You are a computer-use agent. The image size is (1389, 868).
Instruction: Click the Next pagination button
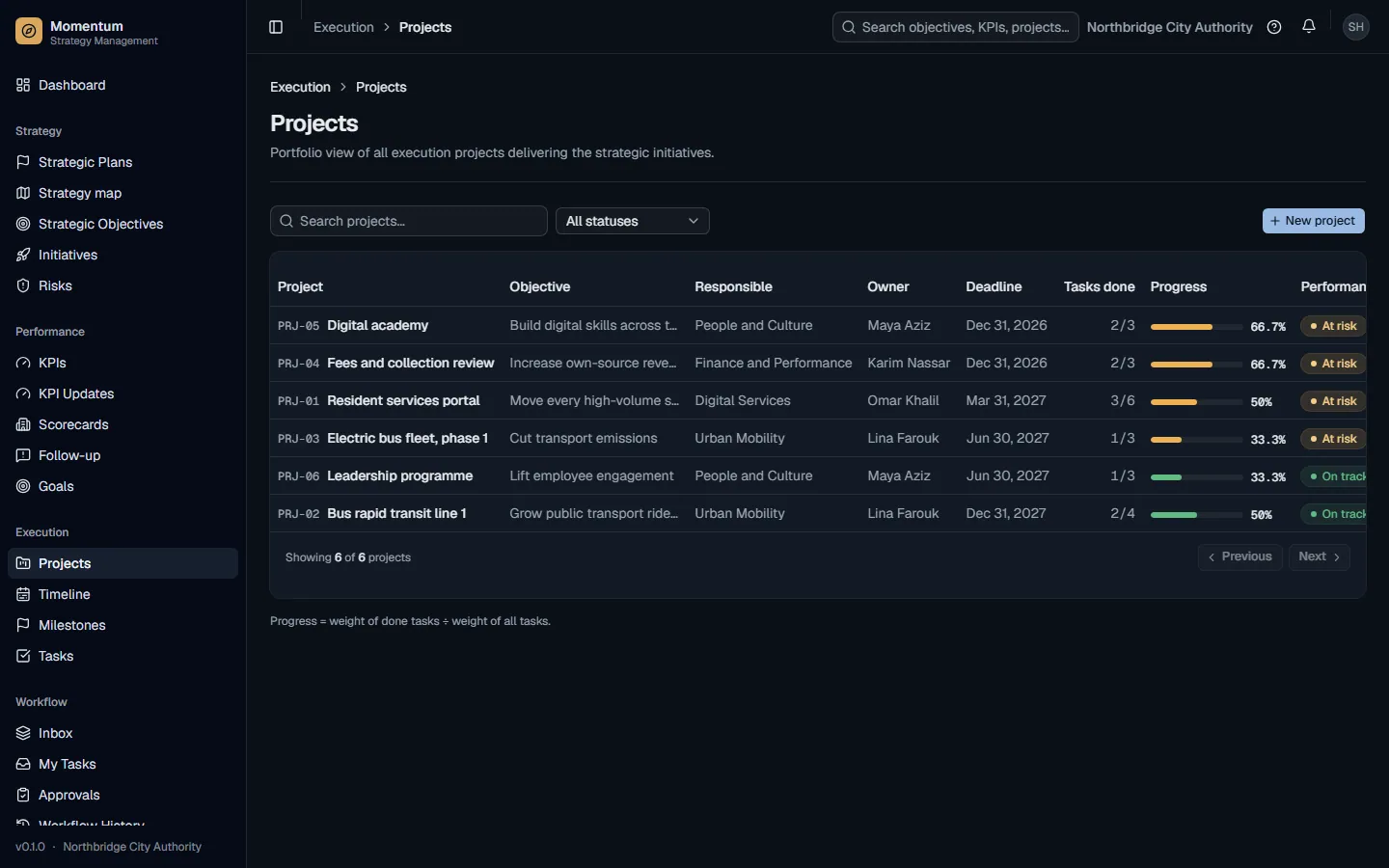[1319, 556]
